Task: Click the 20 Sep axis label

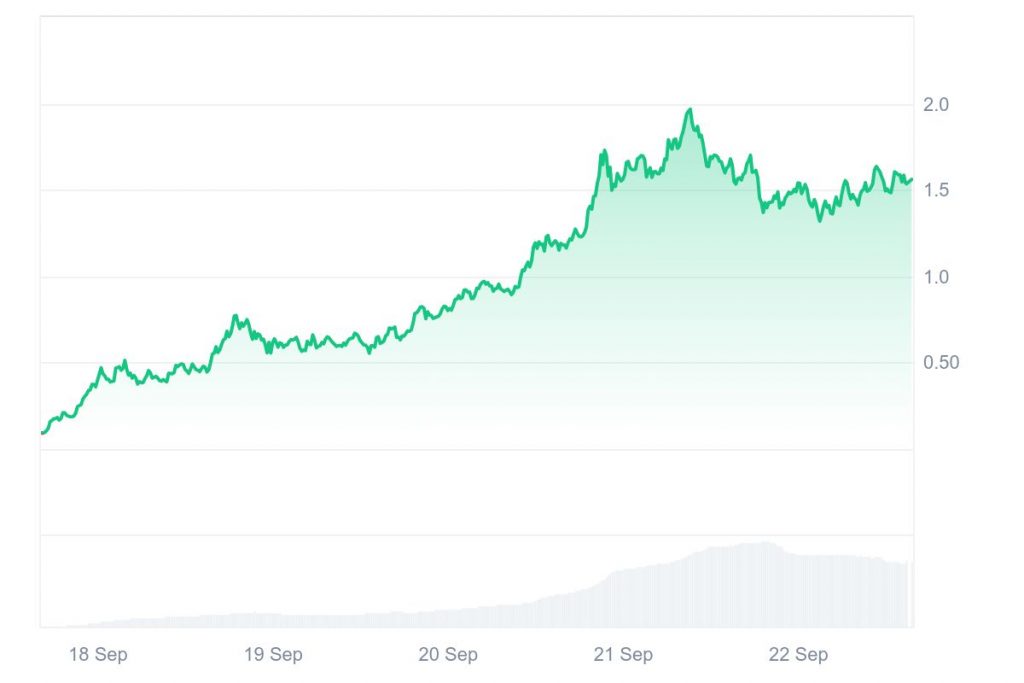Action: [447, 655]
